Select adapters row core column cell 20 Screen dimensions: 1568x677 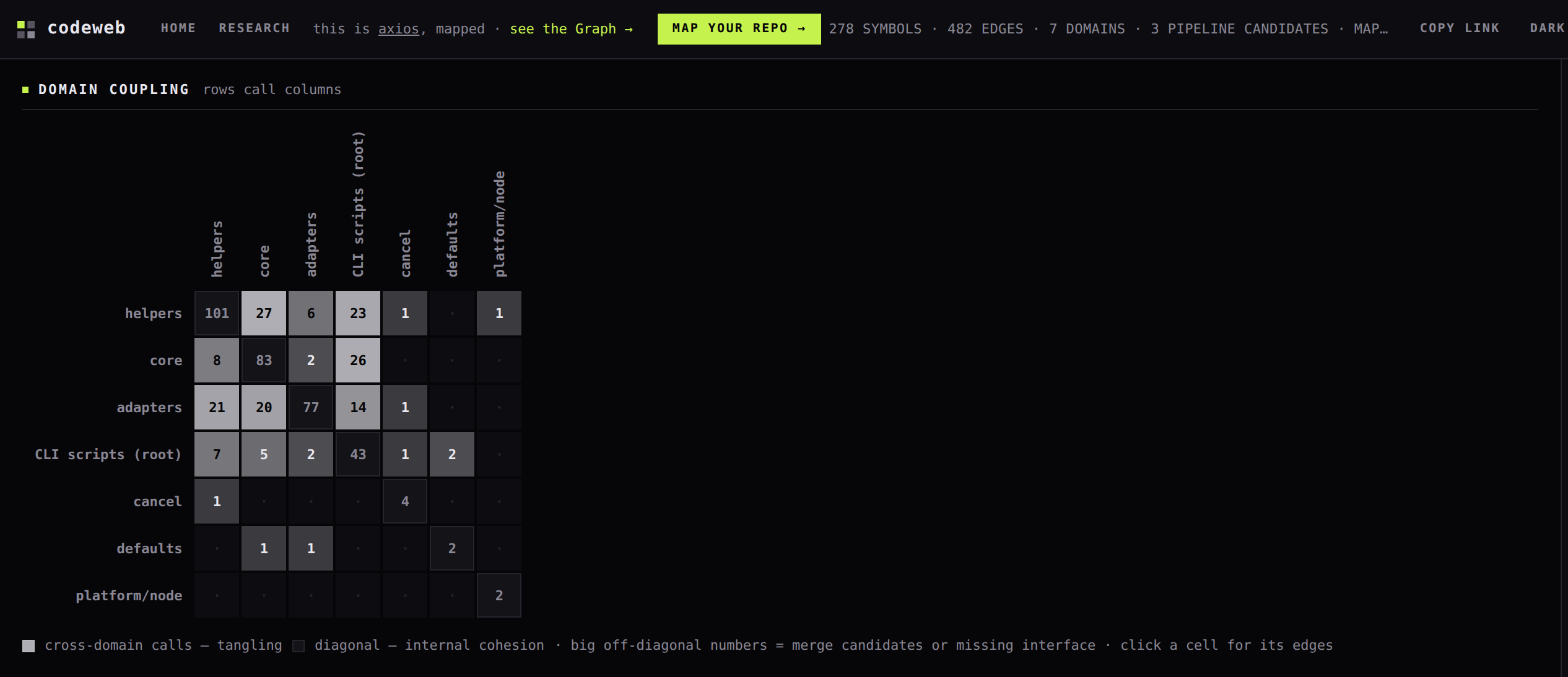(x=264, y=407)
